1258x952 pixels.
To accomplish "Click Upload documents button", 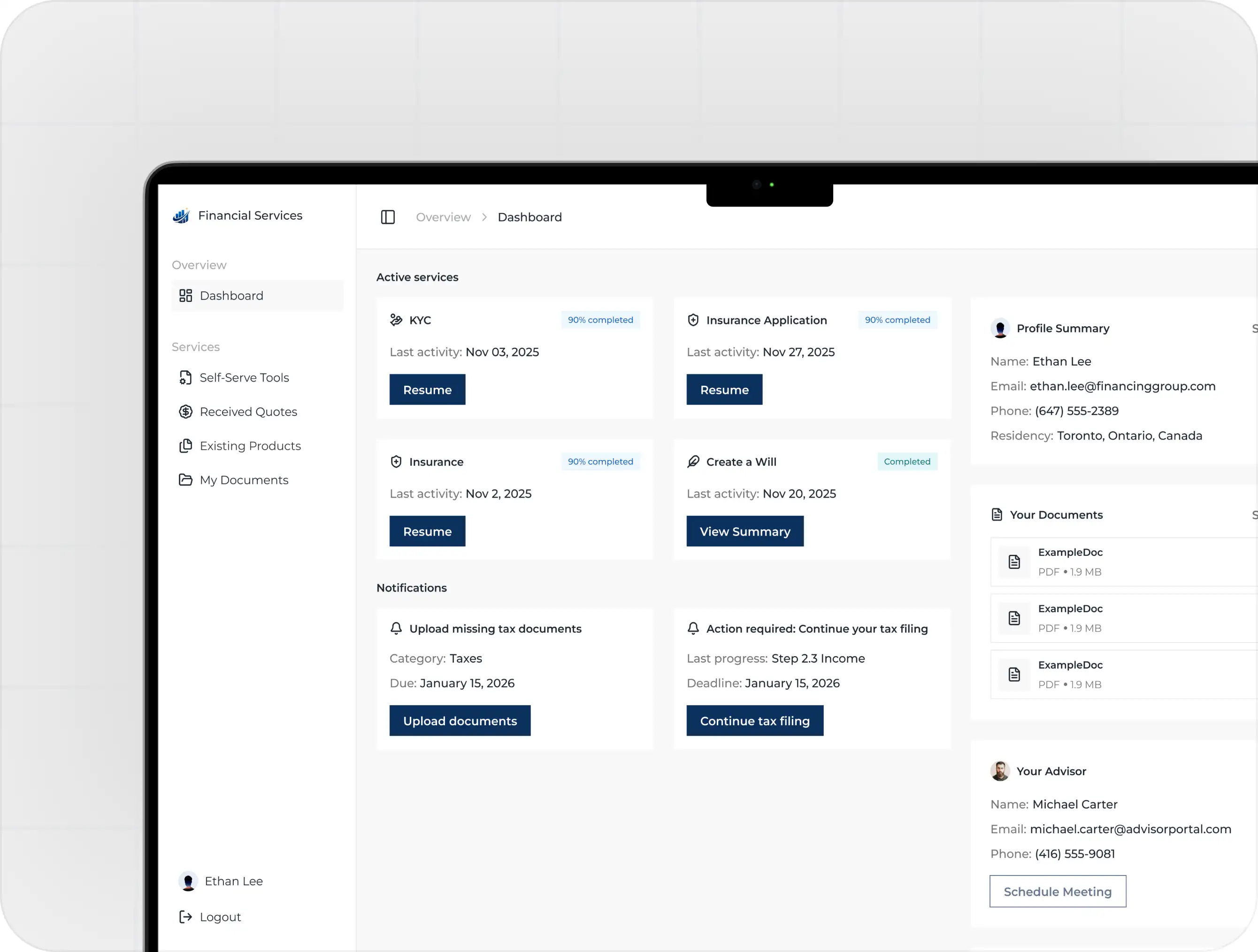I will [460, 721].
